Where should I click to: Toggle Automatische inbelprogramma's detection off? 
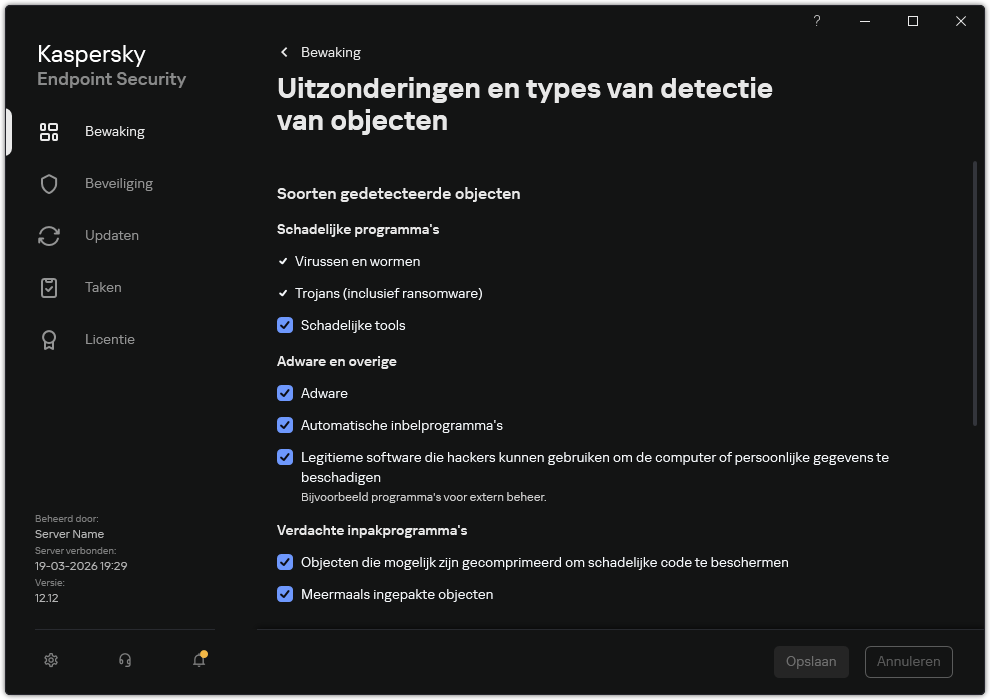285,425
